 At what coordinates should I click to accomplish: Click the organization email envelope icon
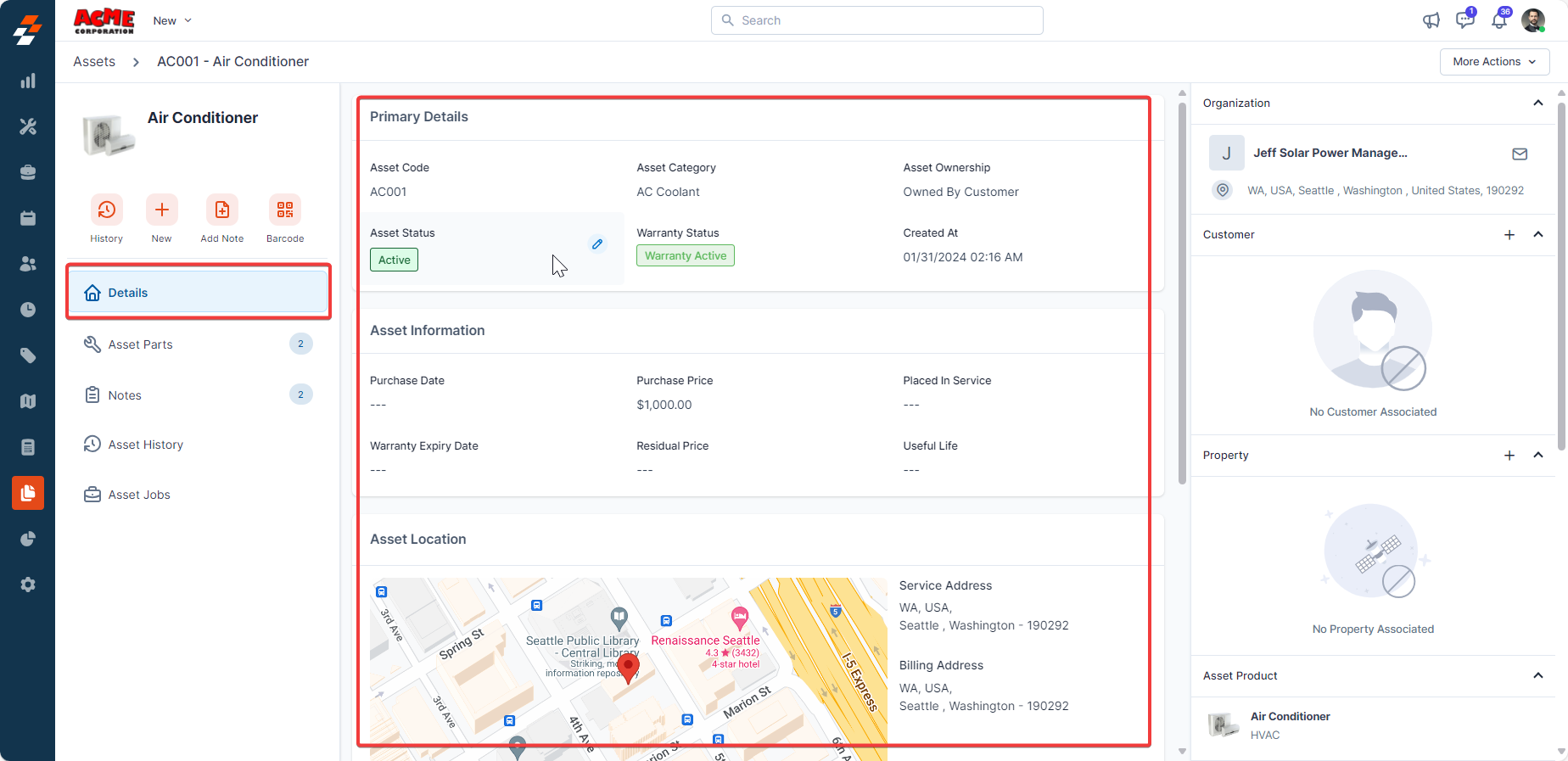tap(1520, 154)
